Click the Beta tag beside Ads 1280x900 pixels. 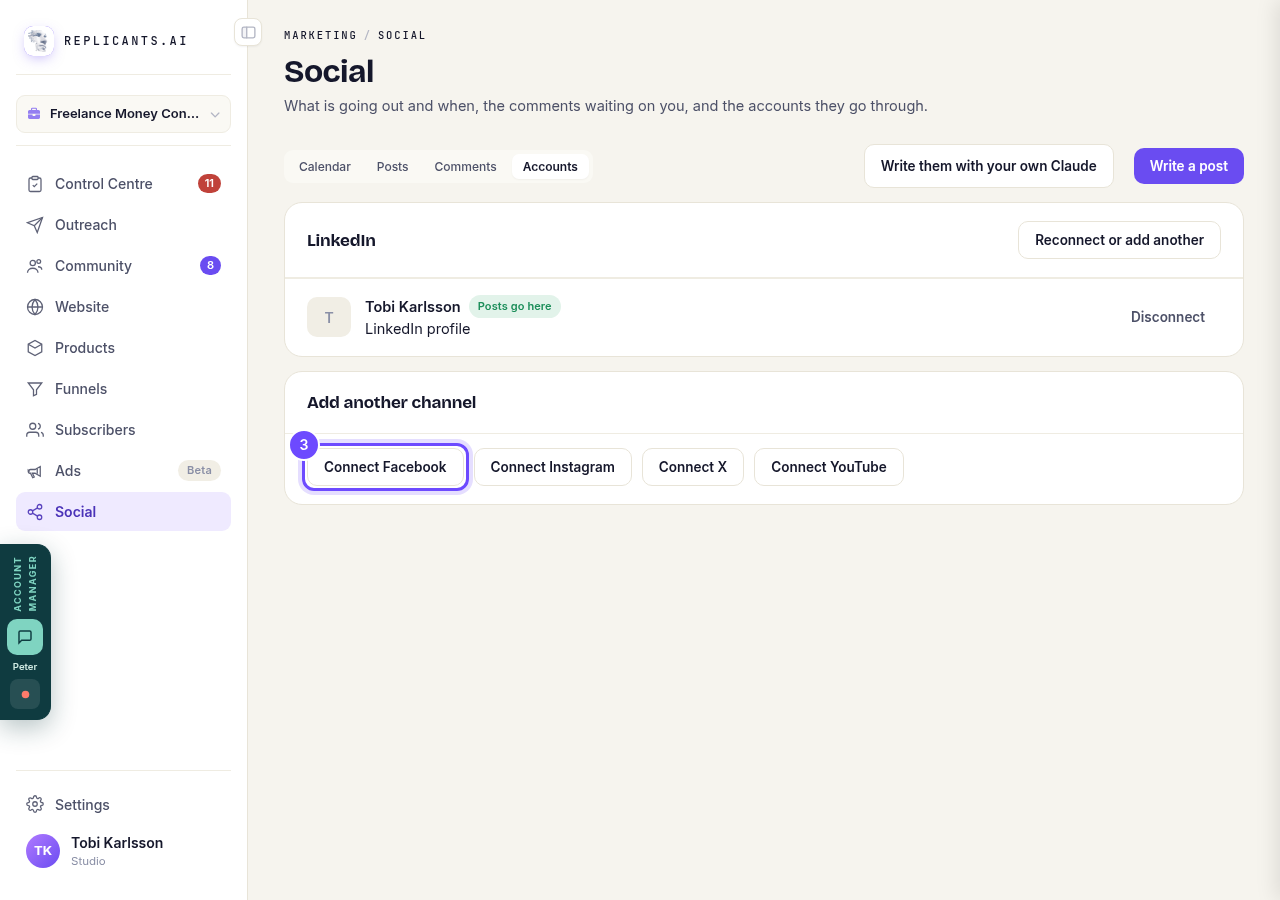[x=199, y=470]
